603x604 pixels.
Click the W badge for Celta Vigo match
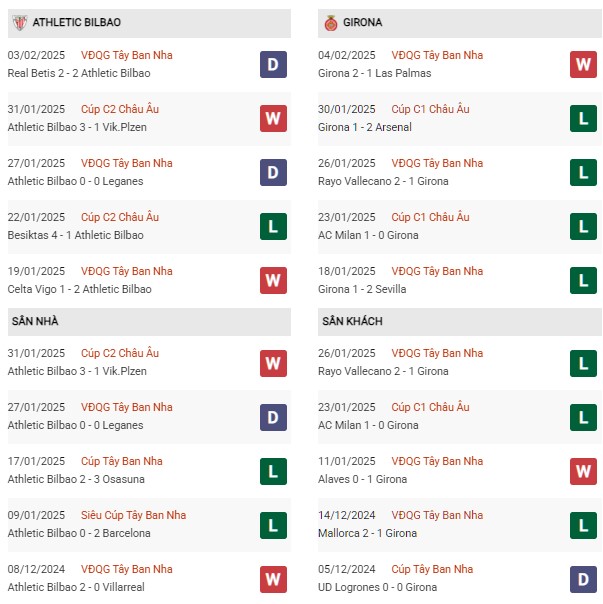(273, 280)
